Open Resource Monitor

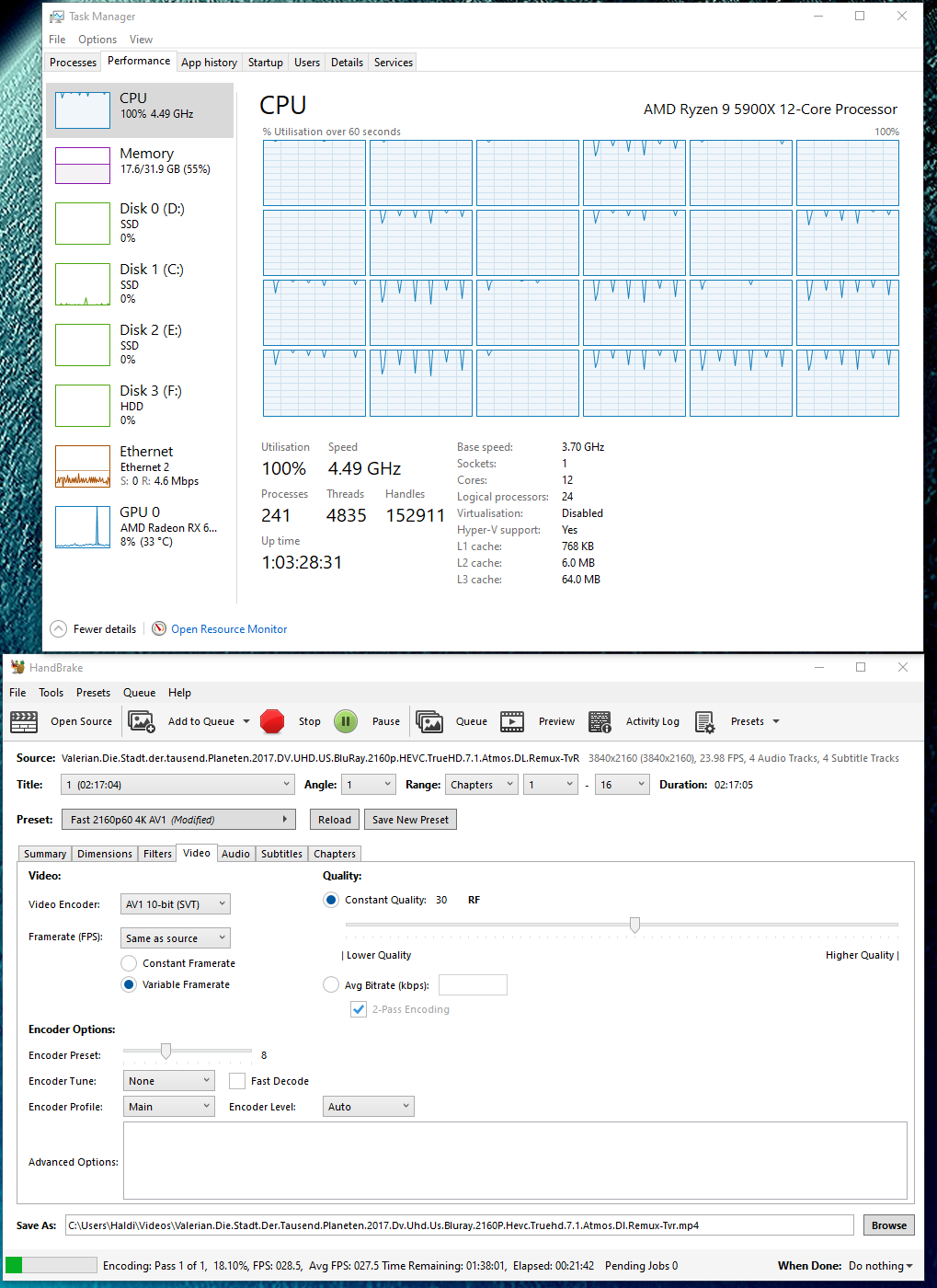pyautogui.click(x=228, y=628)
